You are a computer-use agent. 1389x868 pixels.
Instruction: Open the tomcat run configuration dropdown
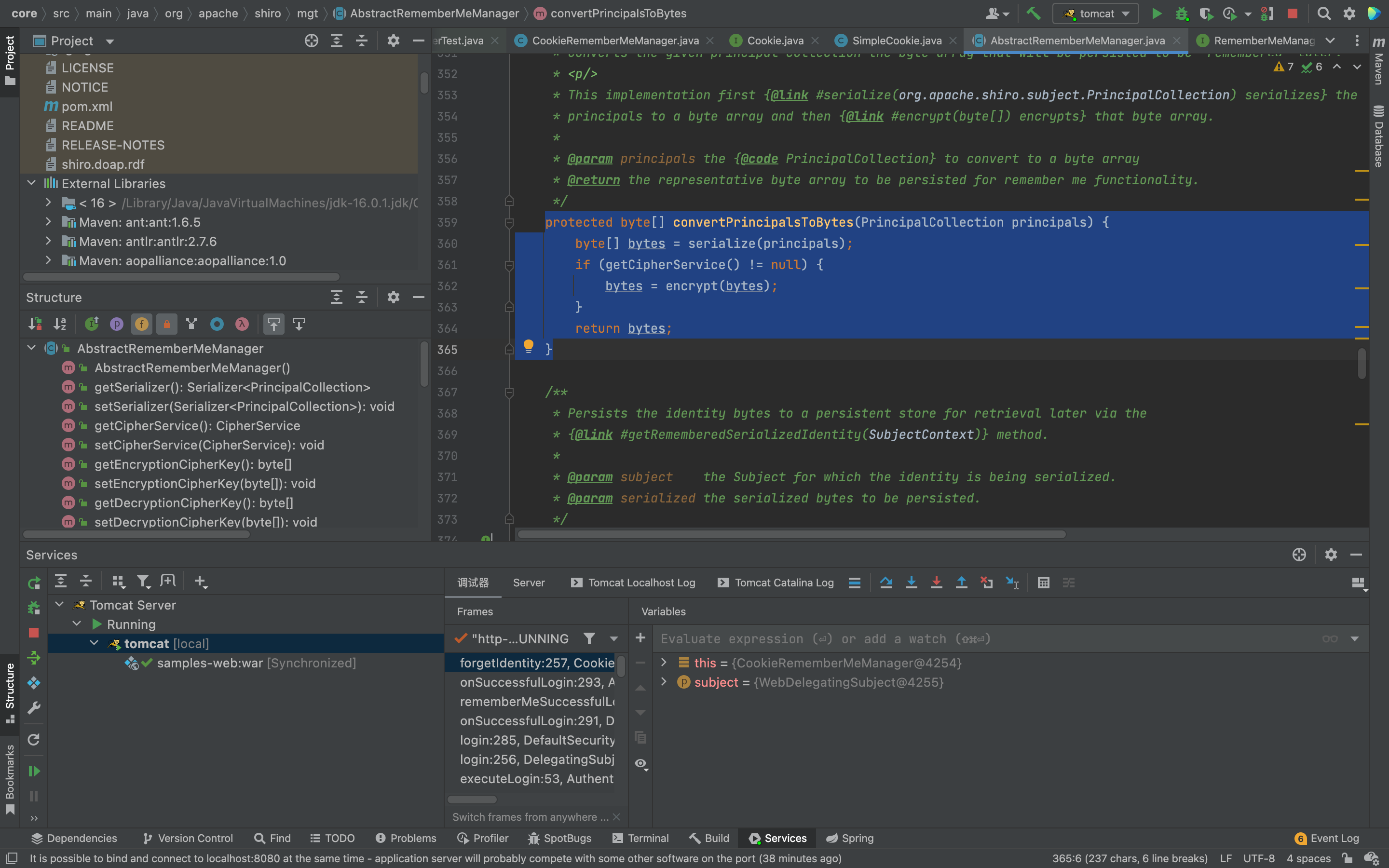[1095, 13]
